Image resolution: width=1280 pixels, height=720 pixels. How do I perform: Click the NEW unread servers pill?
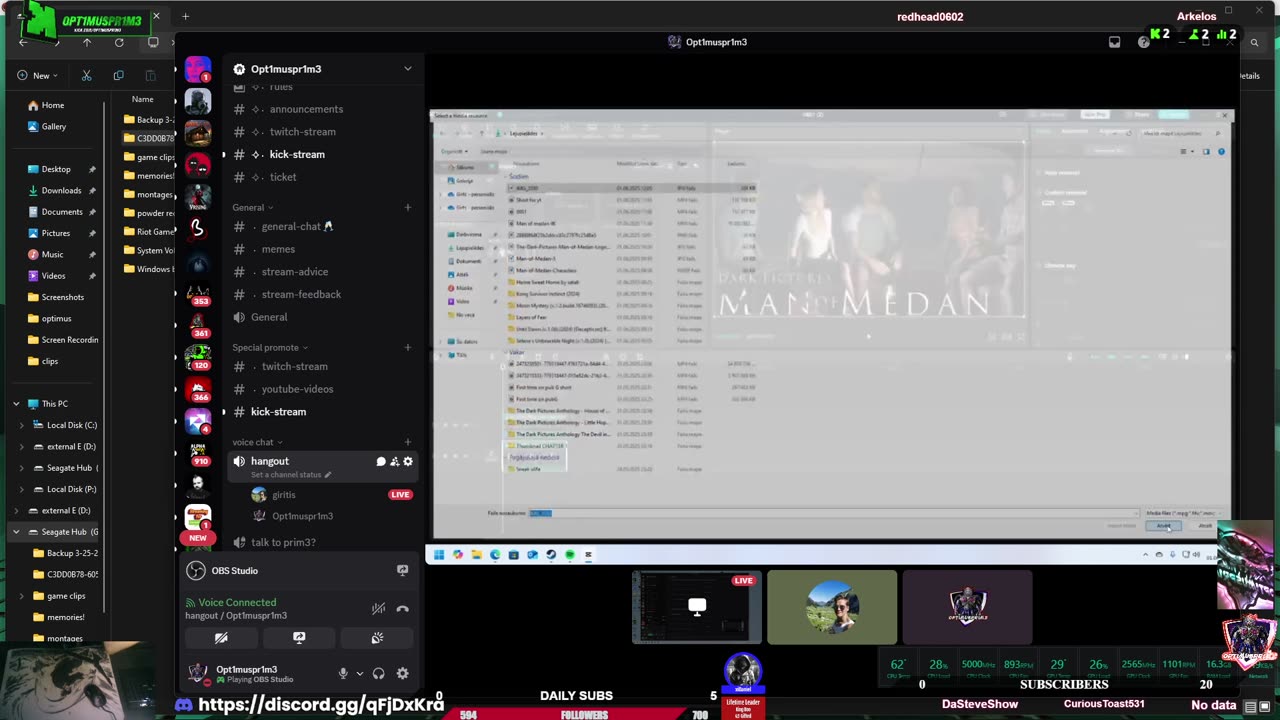198,538
